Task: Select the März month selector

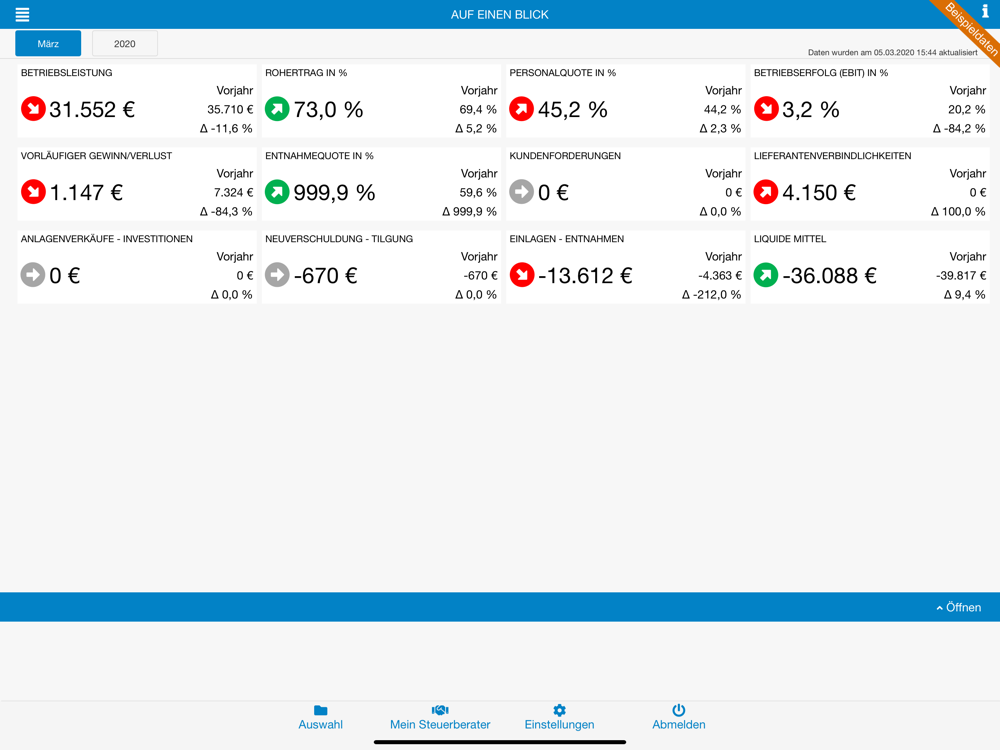Action: 48,43
